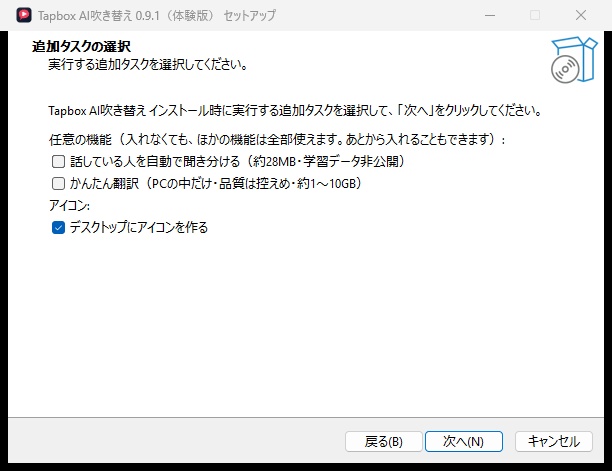
Task: Click the 戻る(B) button
Action: coord(383,442)
